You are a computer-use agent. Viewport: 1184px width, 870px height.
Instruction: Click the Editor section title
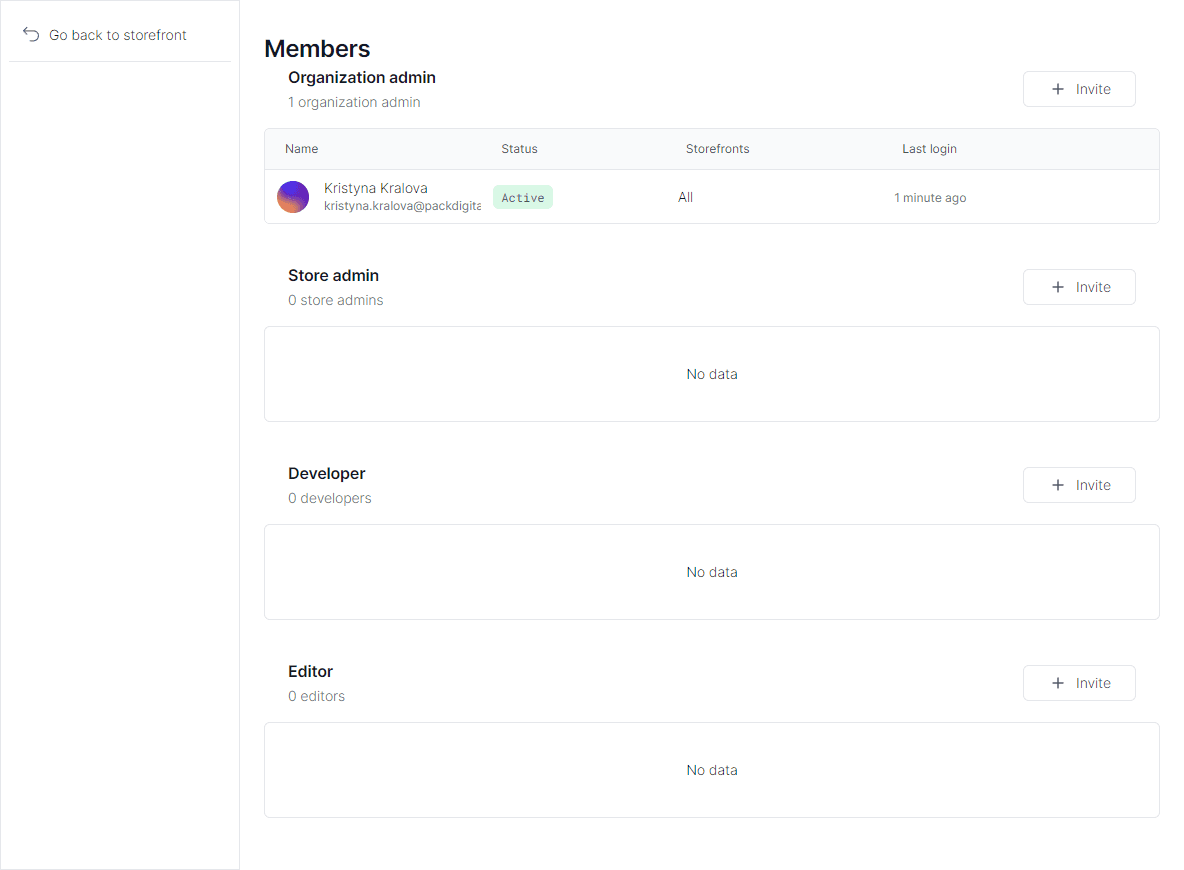tap(310, 671)
